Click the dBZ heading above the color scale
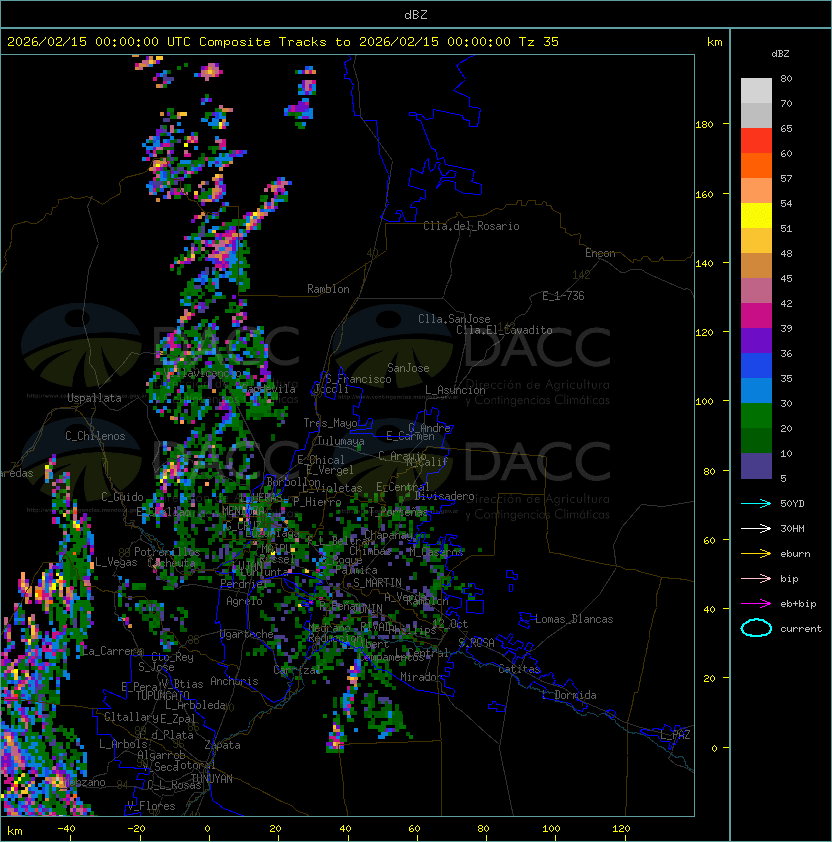 780,54
